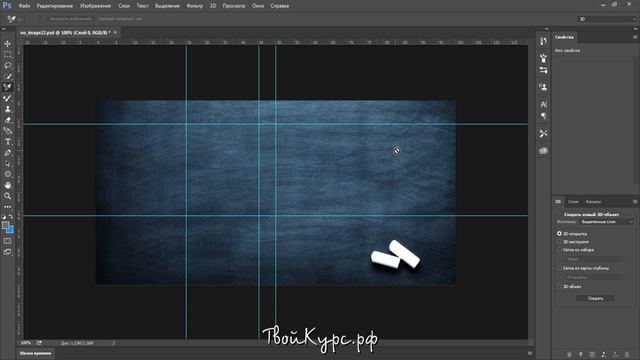Select the Move tool
This screenshot has width=640, height=360.
pyautogui.click(x=7, y=44)
